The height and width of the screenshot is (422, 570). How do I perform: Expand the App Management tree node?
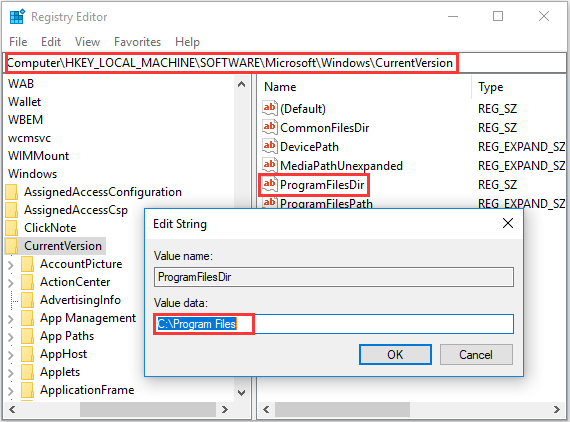(11, 319)
